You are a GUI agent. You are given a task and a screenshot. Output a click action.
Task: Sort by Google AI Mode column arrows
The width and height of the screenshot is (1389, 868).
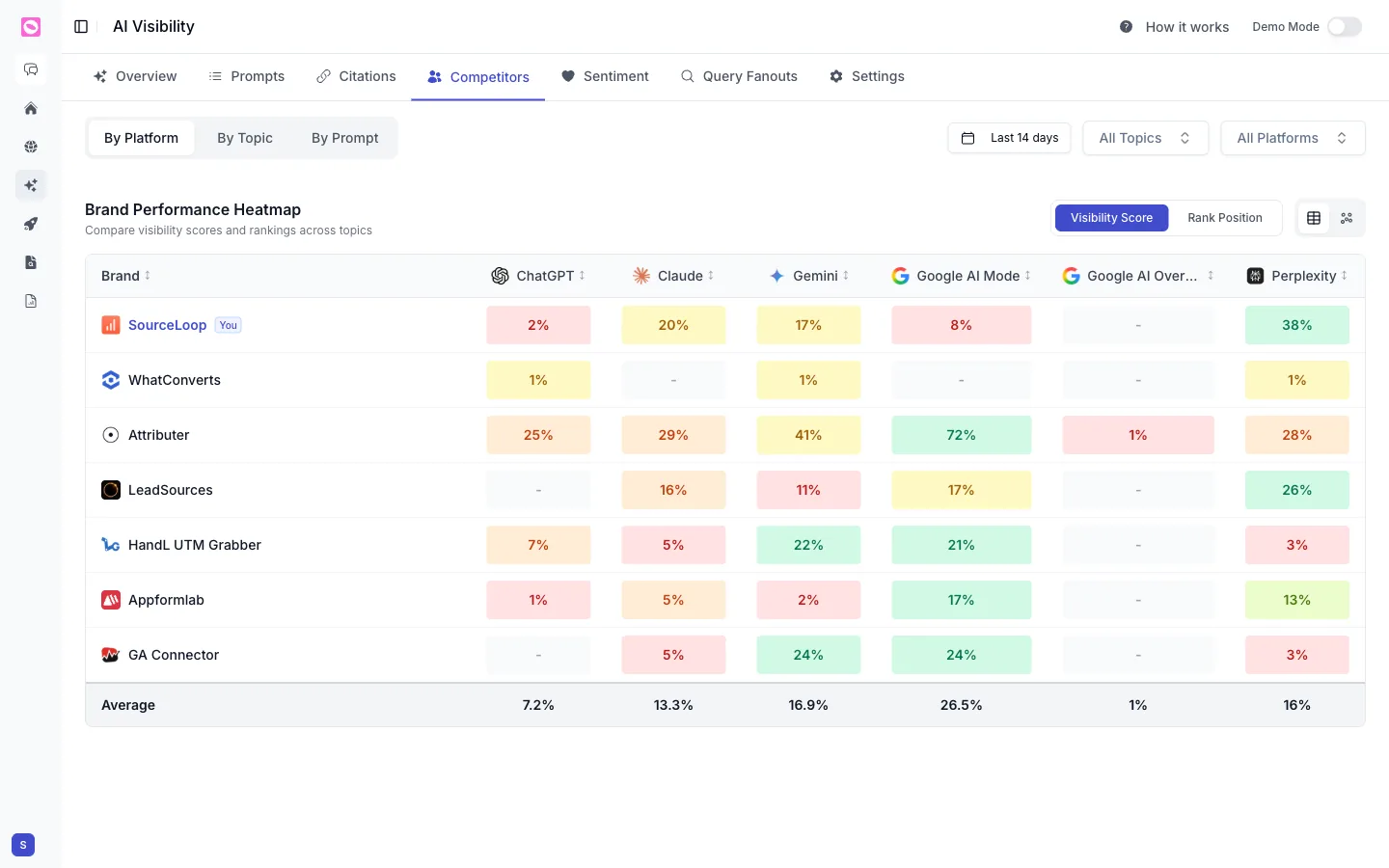click(1028, 276)
